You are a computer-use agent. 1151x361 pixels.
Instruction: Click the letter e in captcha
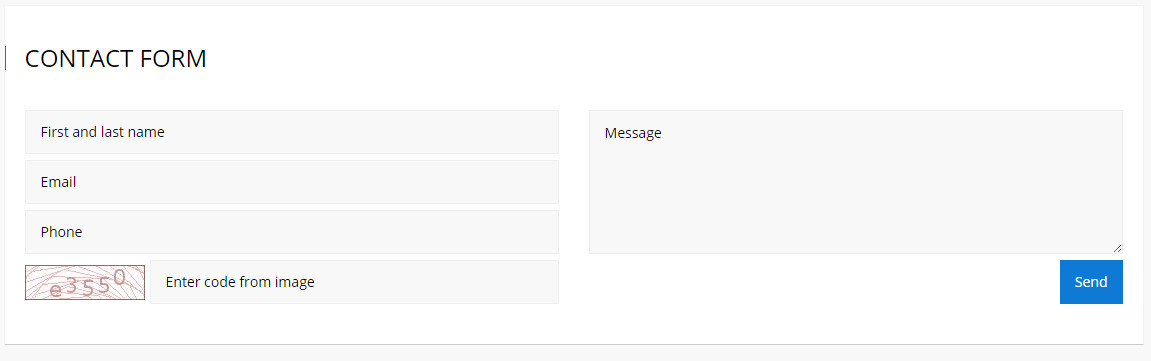click(56, 290)
